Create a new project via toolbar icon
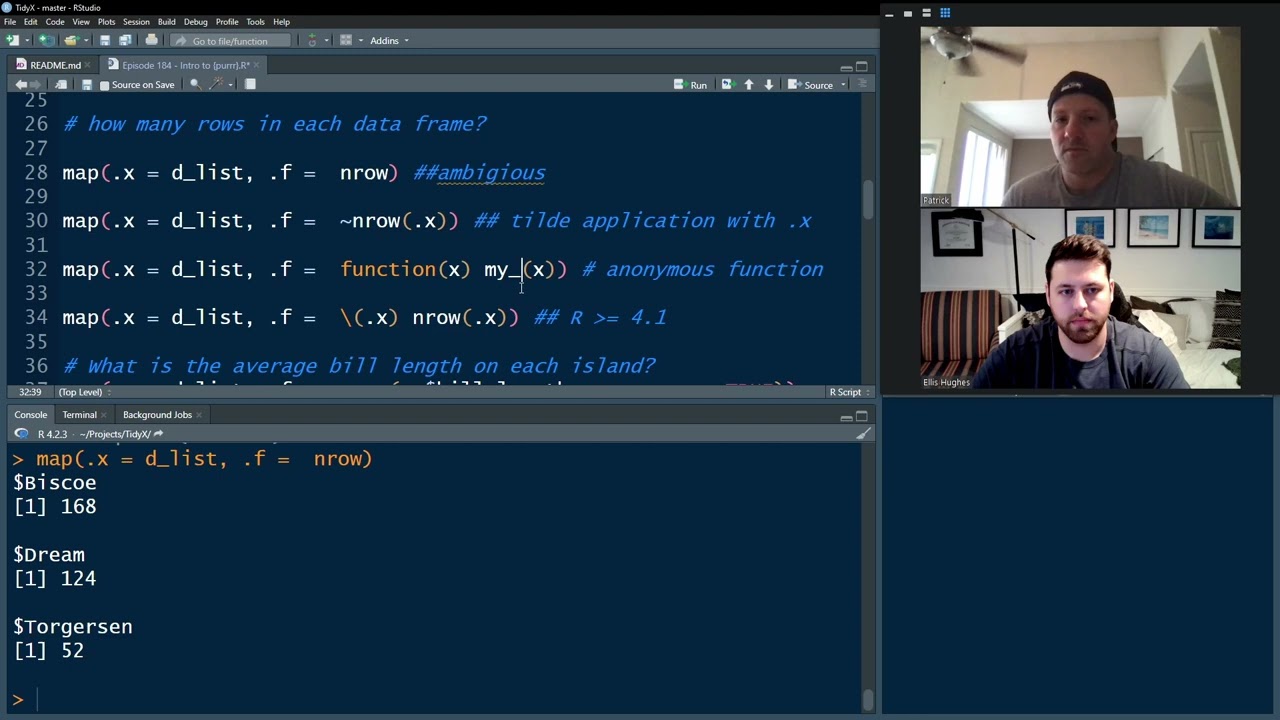The width and height of the screenshot is (1280, 720). click(45, 40)
